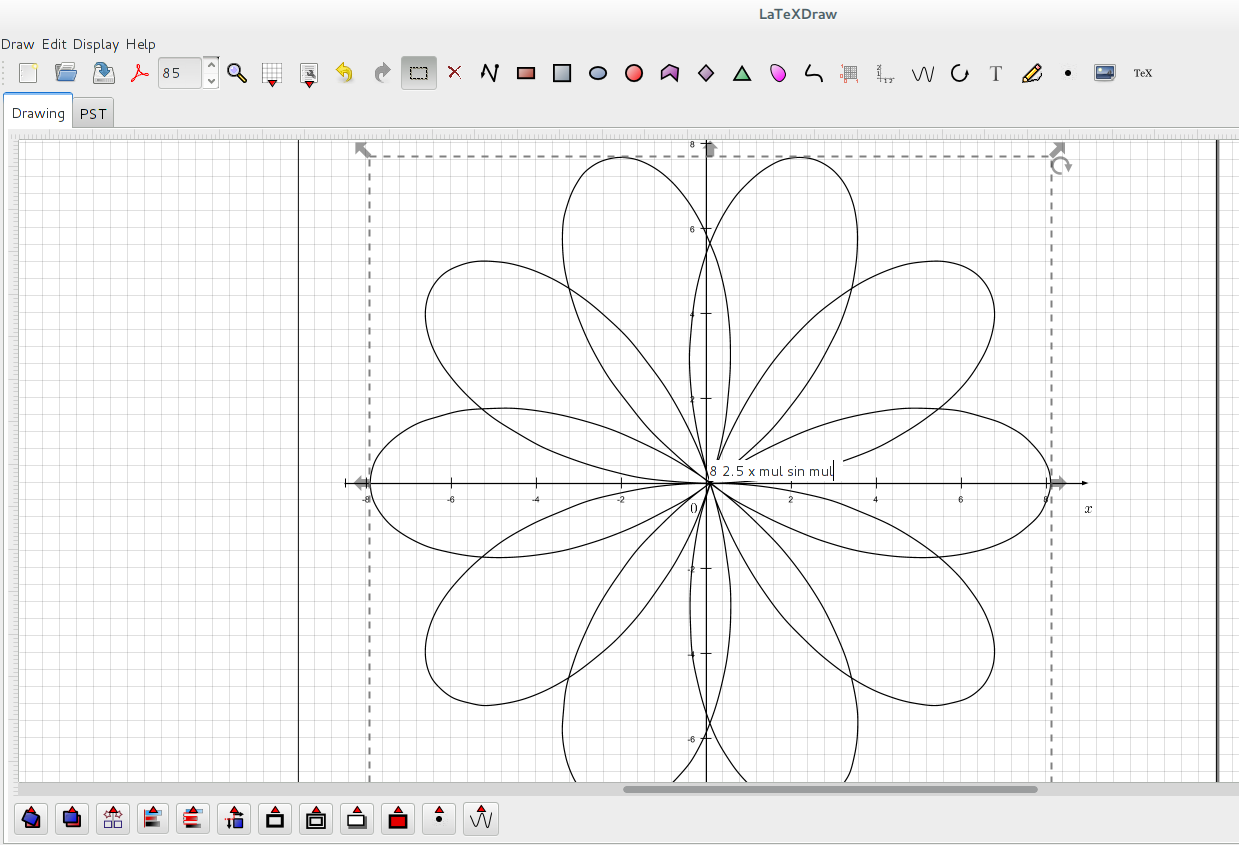Viewport: 1239px width, 845px height.
Task: Click the undo arrow icon
Action: [345, 73]
